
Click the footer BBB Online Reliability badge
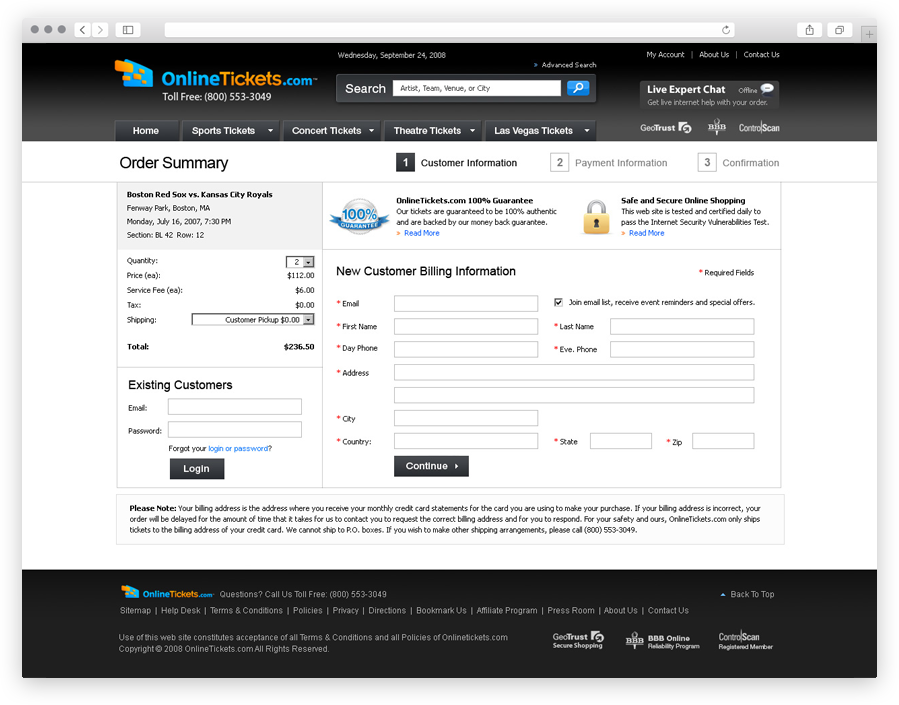[x=663, y=641]
